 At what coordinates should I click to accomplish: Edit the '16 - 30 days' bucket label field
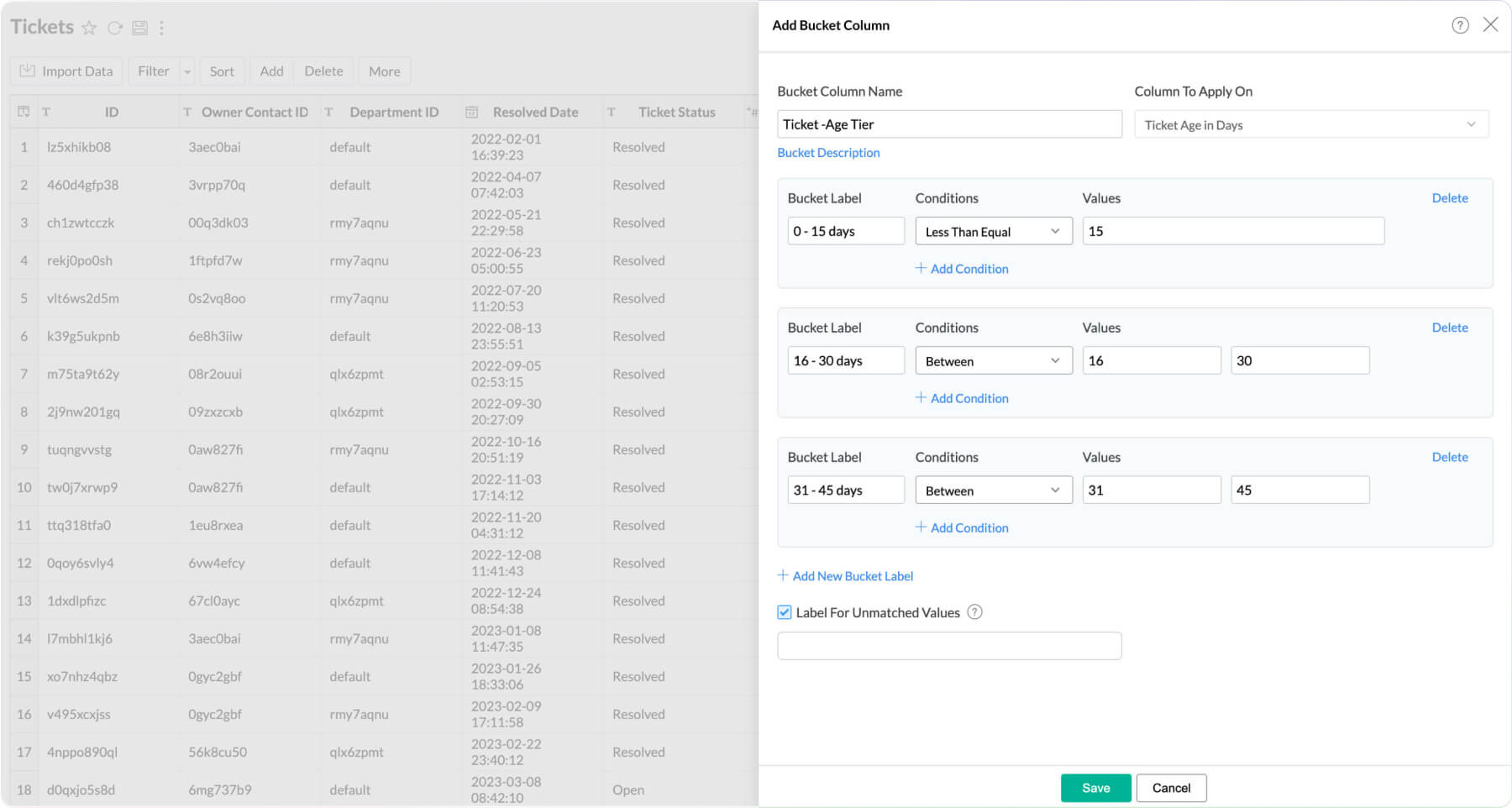[846, 360]
